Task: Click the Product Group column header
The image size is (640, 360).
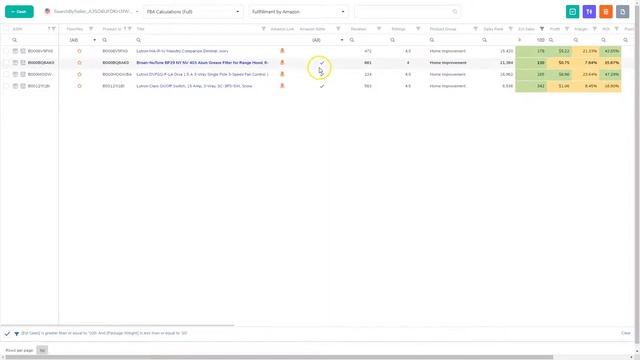Action: (x=443, y=29)
